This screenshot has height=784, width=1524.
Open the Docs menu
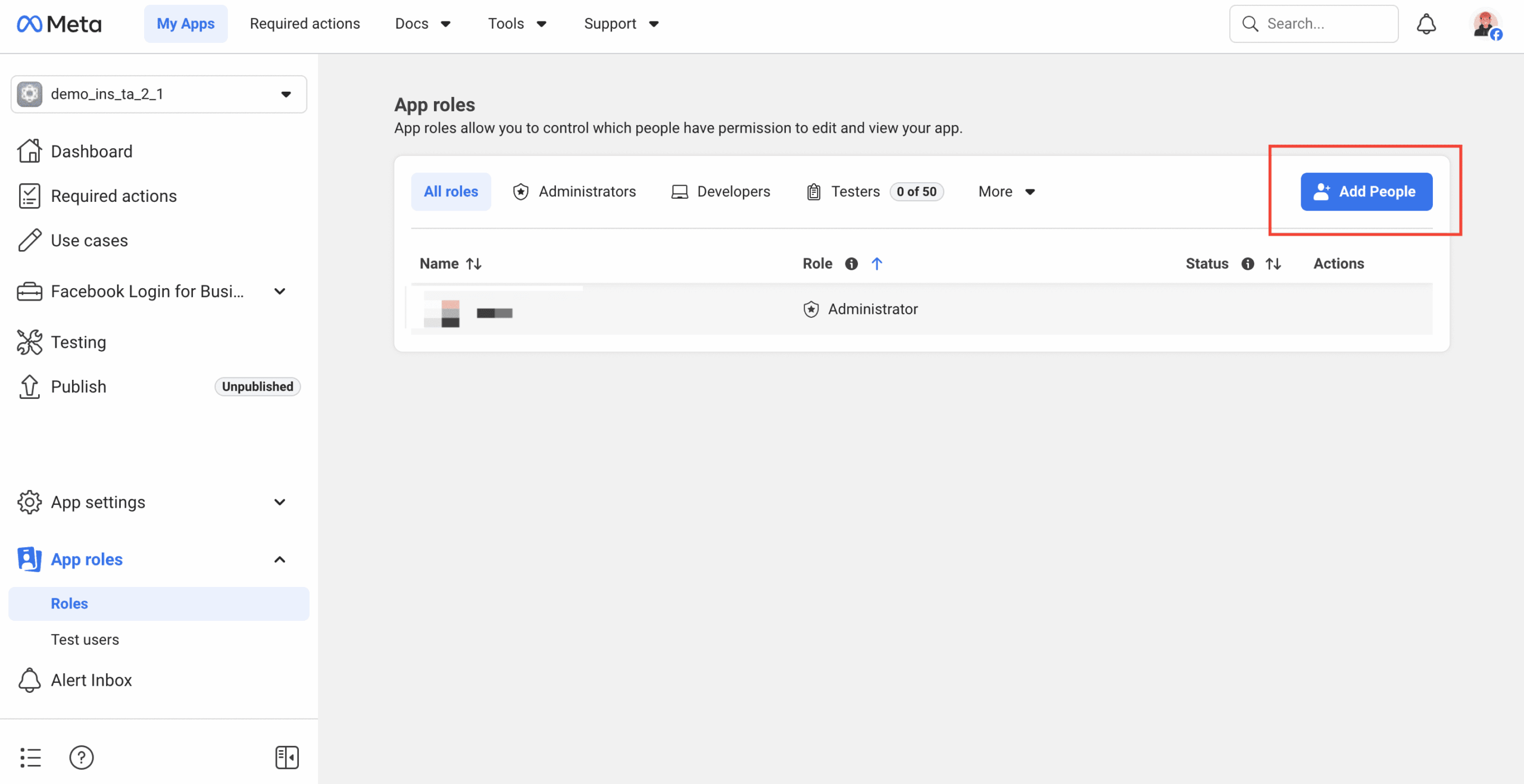point(422,23)
